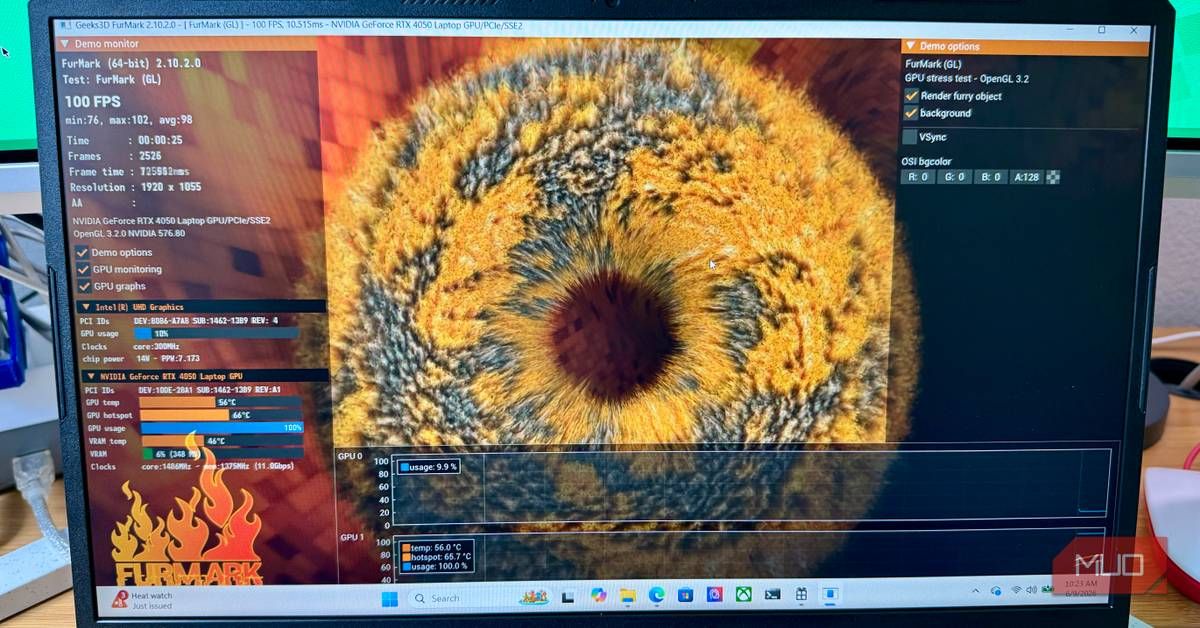Click the Frames count row
The width and height of the screenshot is (1200, 628).
(115, 156)
